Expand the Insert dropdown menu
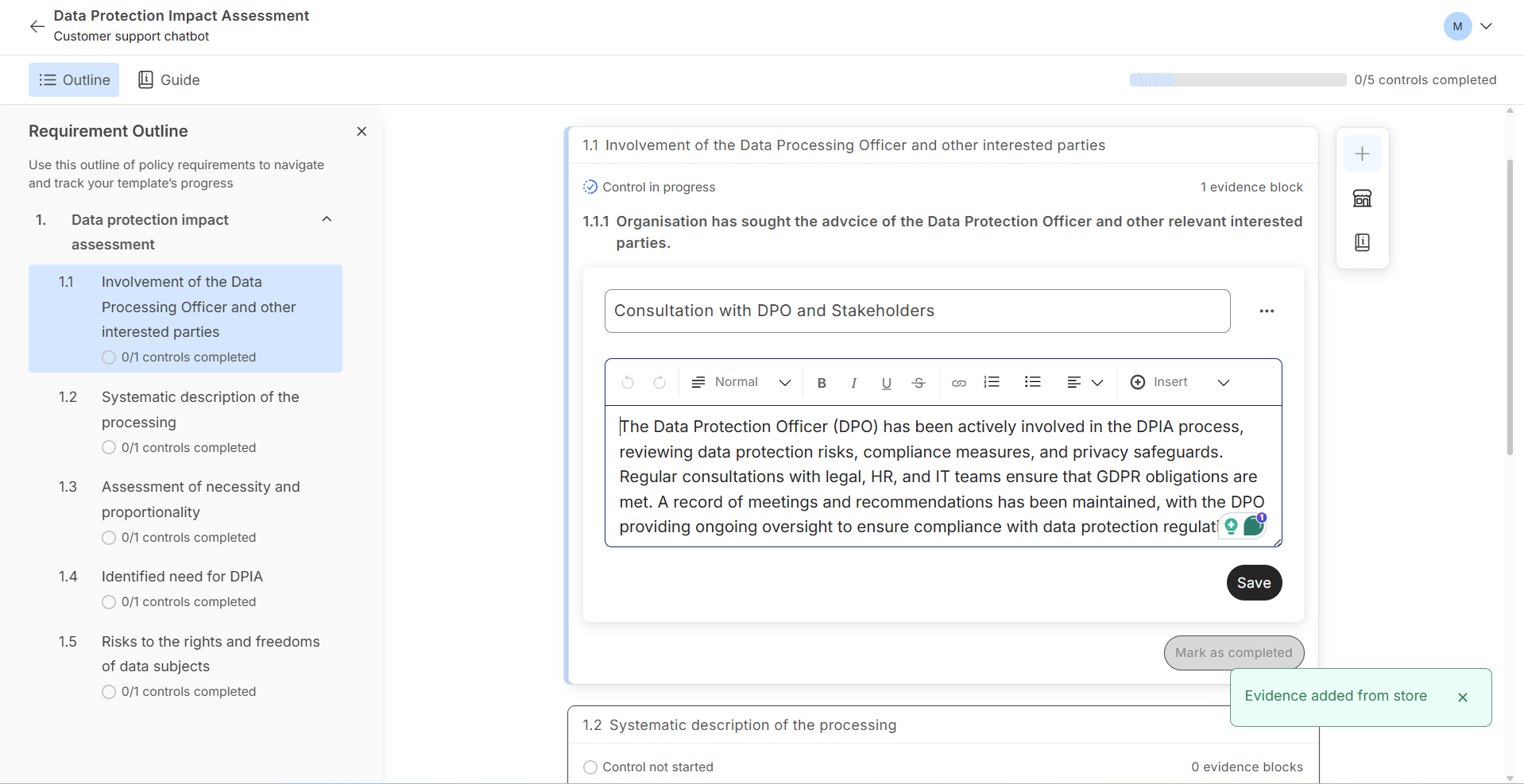 [1179, 382]
